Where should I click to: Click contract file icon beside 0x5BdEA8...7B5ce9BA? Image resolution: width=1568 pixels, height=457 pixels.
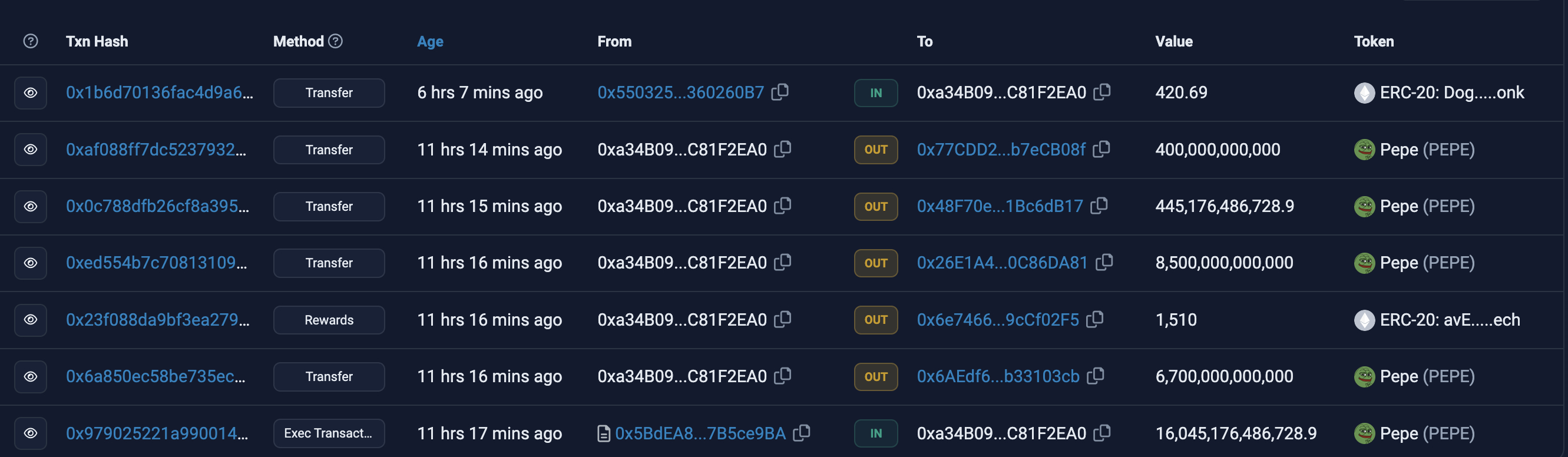603,433
